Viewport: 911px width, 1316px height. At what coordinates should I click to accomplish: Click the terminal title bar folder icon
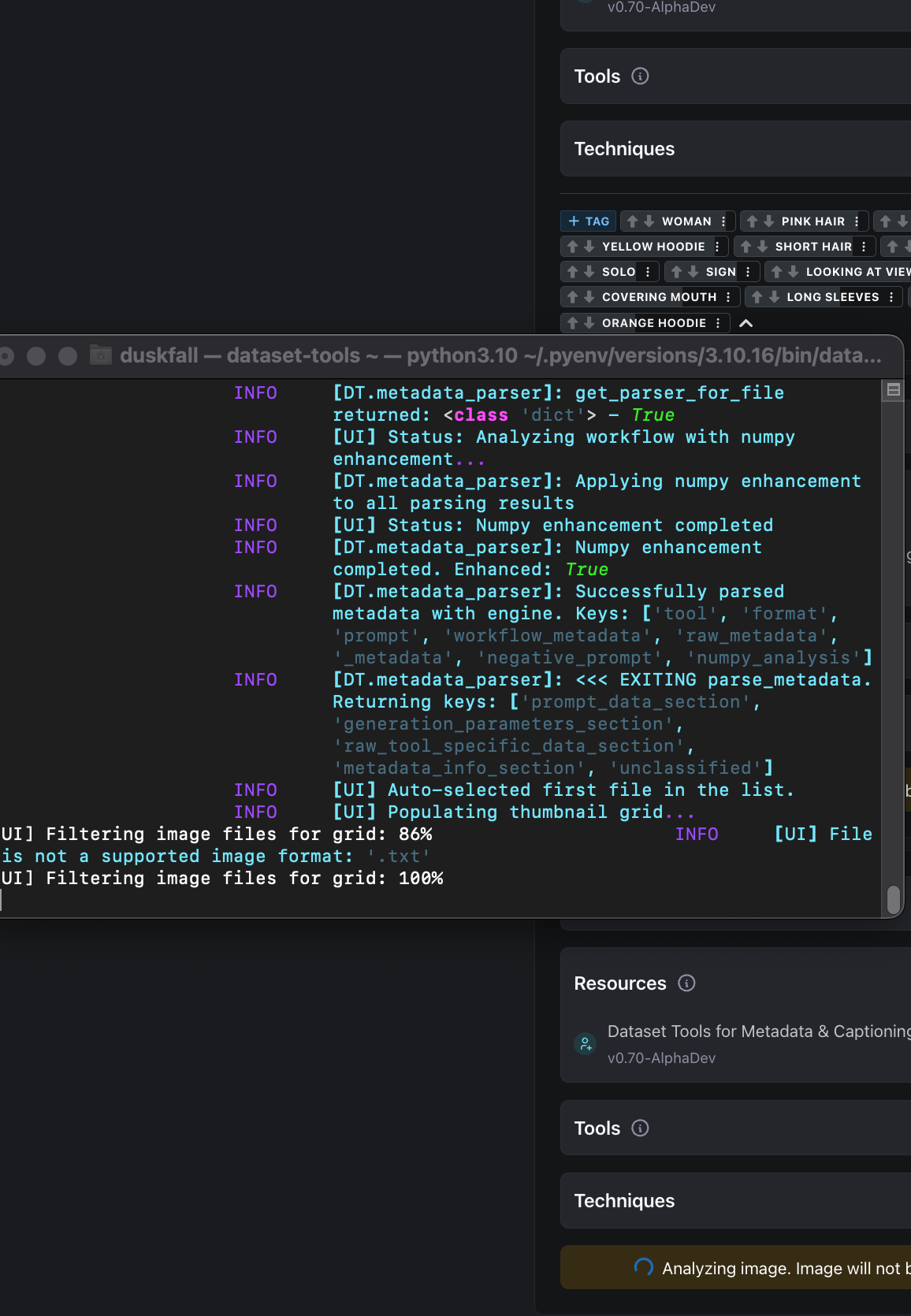coord(100,355)
